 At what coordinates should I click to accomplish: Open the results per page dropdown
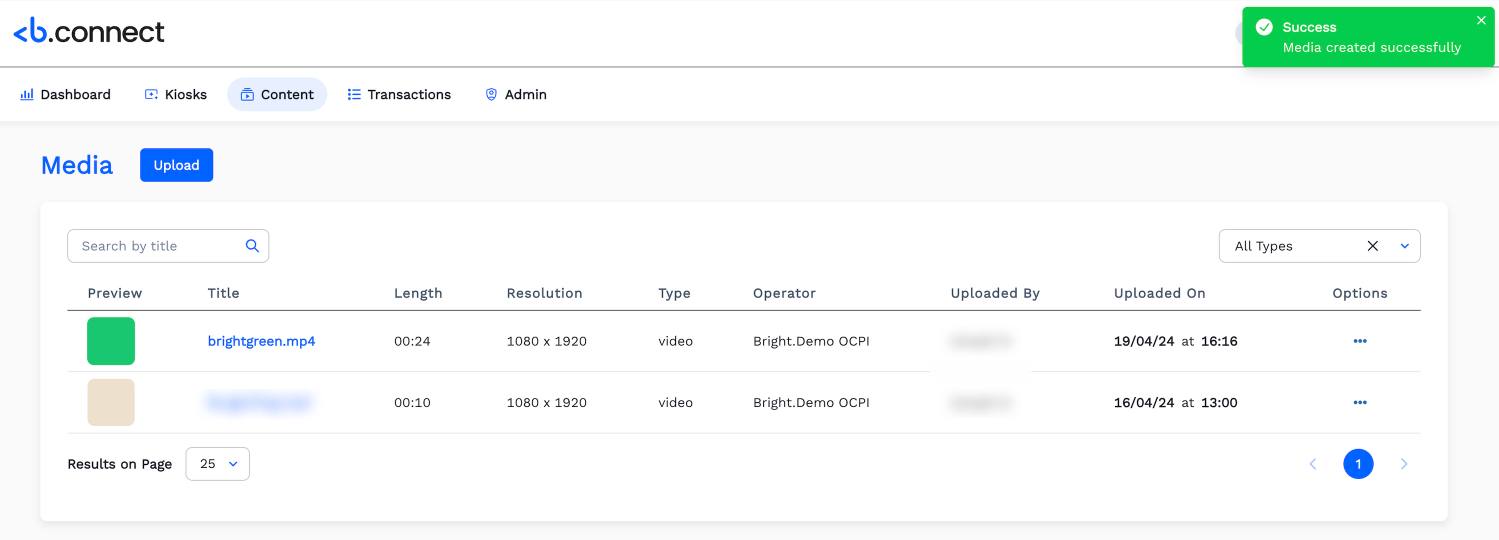point(218,464)
